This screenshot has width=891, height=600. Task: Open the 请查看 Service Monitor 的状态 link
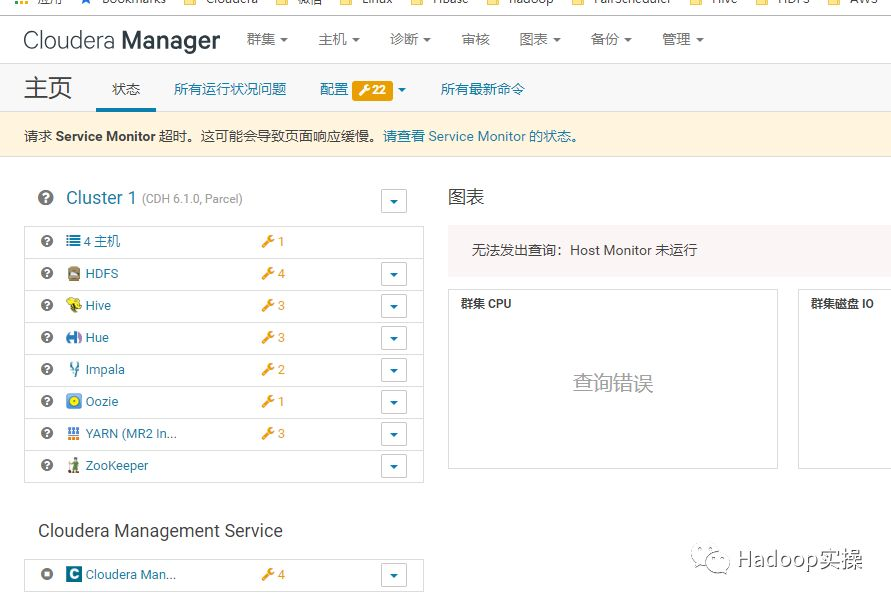(480, 136)
